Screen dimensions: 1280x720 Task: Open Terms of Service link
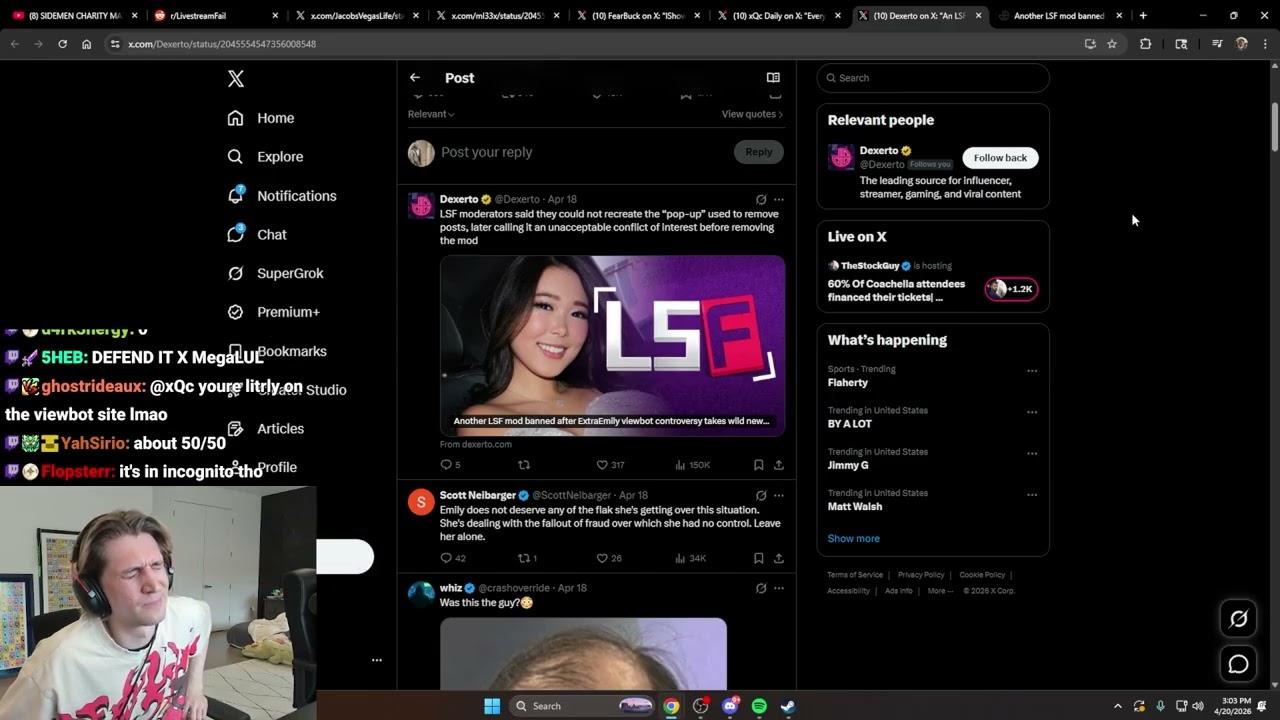[x=855, y=575]
